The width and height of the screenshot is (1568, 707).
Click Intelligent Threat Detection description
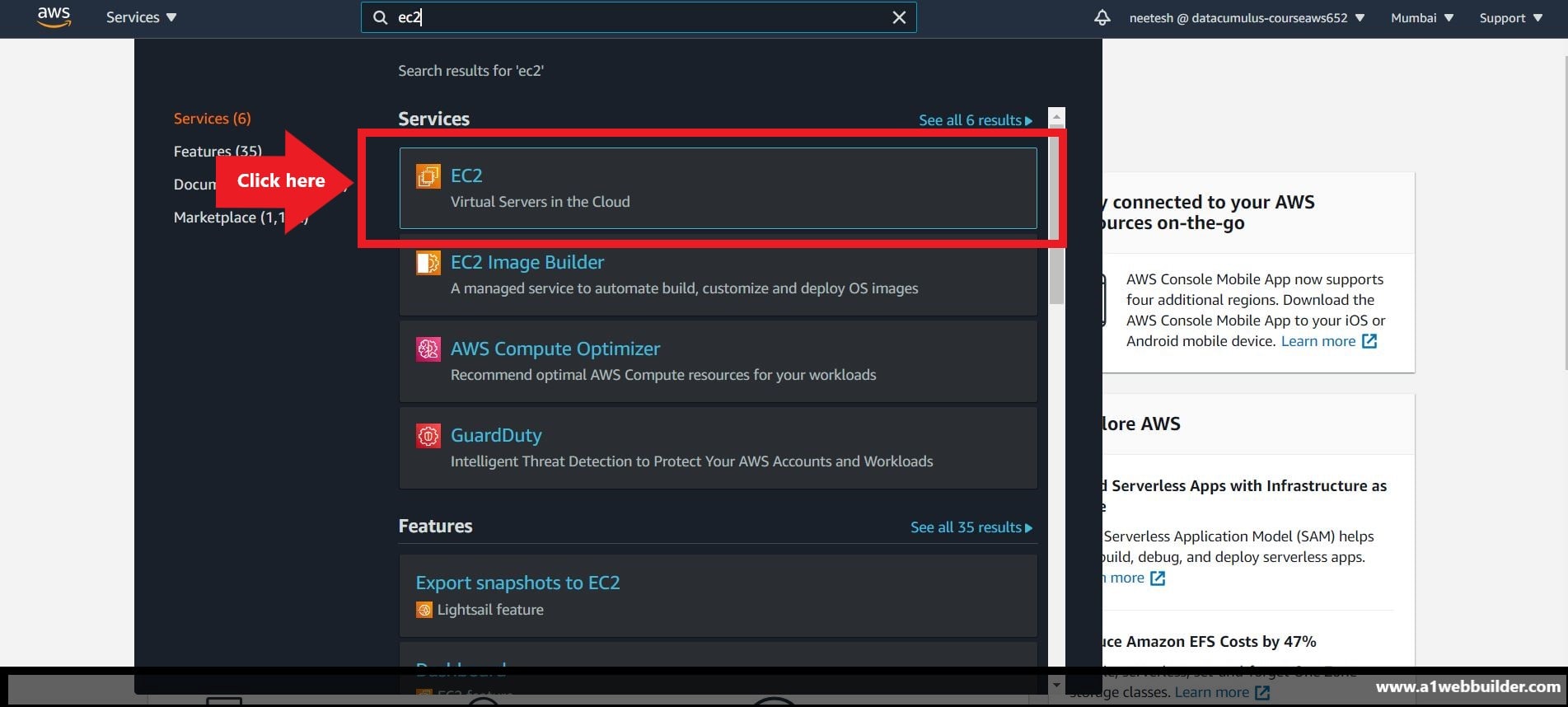point(692,461)
